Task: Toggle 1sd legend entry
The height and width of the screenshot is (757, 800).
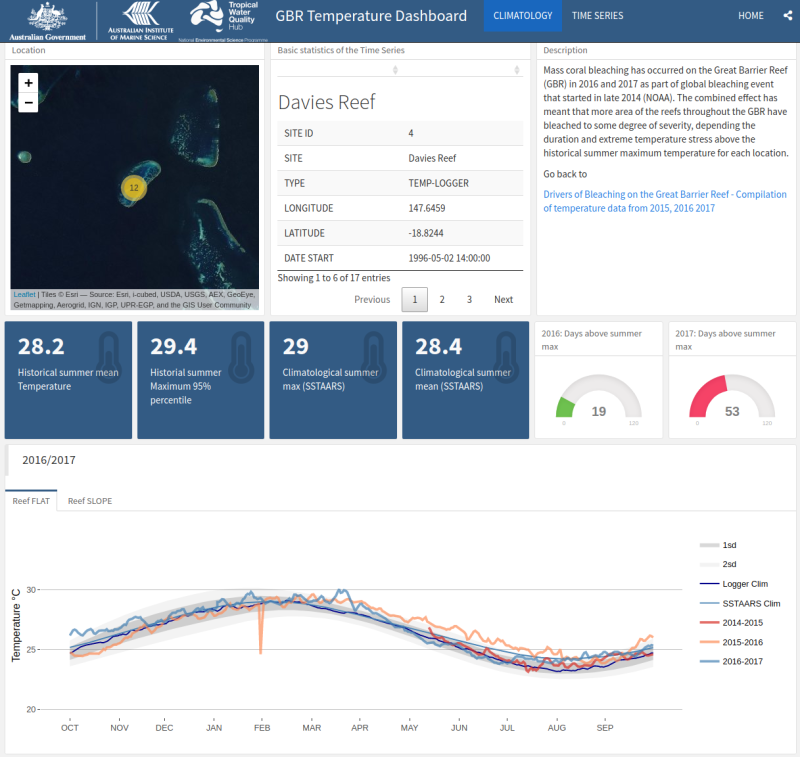Action: pos(718,545)
